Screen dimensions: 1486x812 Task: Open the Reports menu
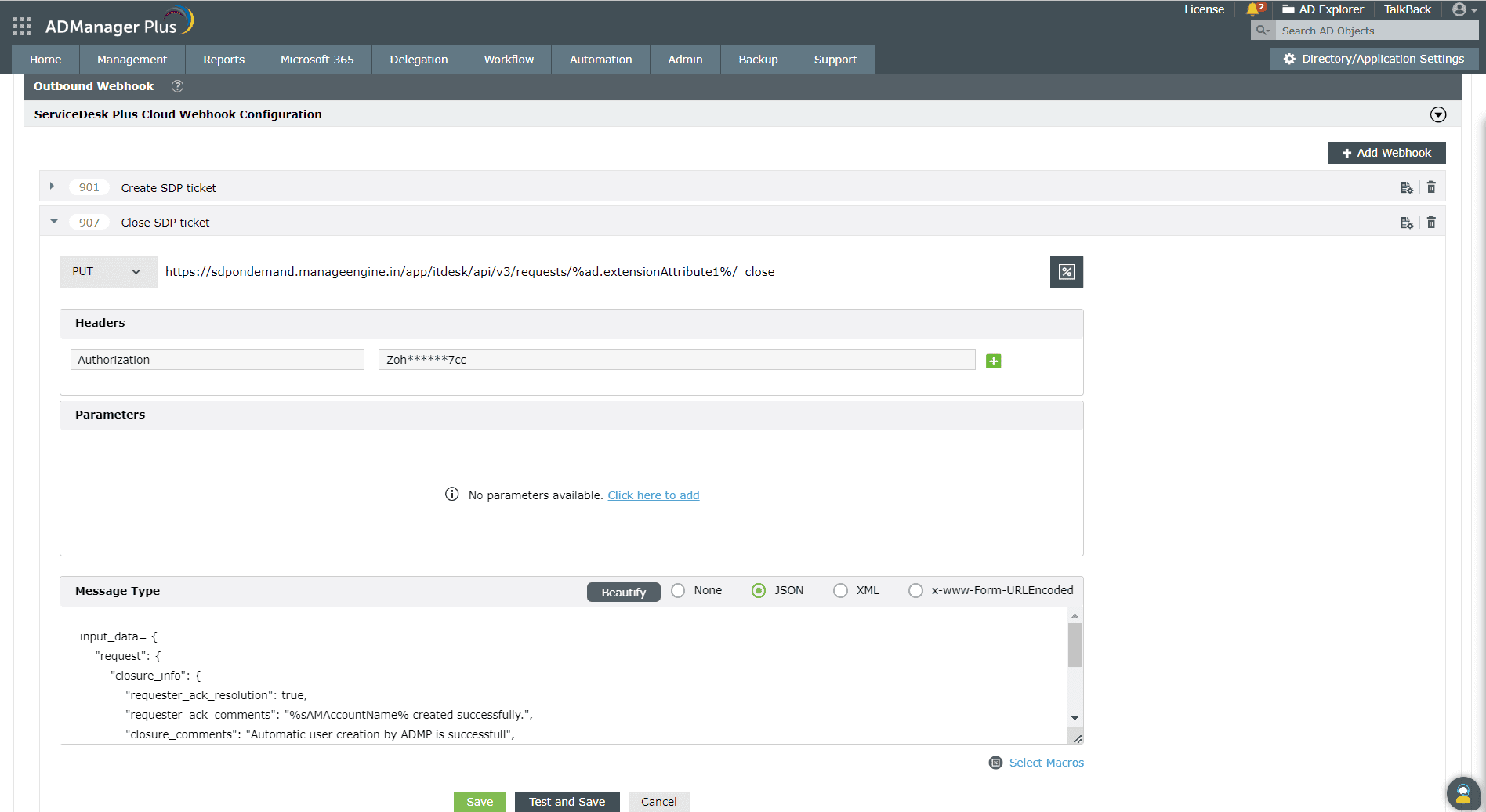pos(223,59)
